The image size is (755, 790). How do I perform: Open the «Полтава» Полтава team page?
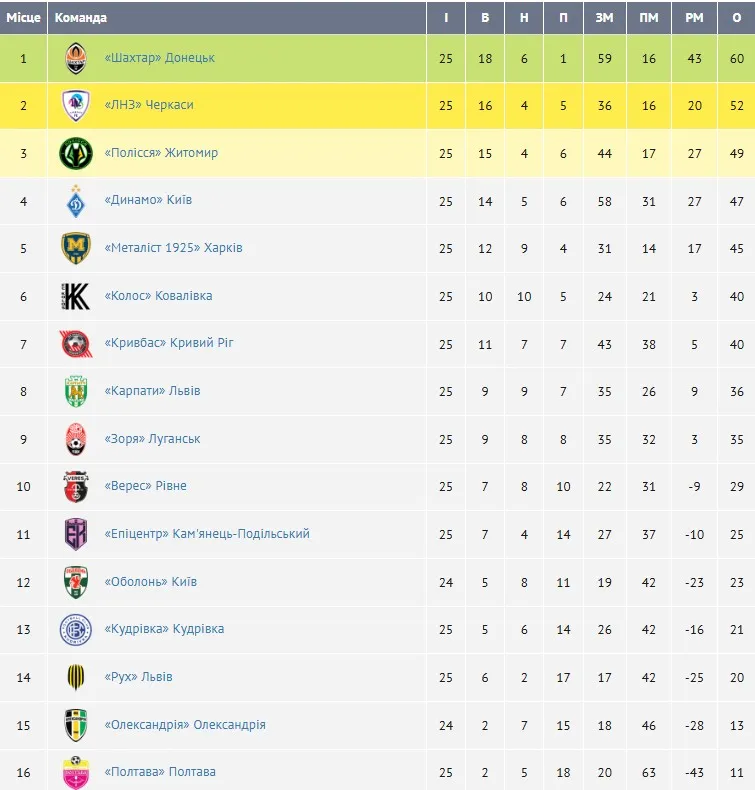160,772
